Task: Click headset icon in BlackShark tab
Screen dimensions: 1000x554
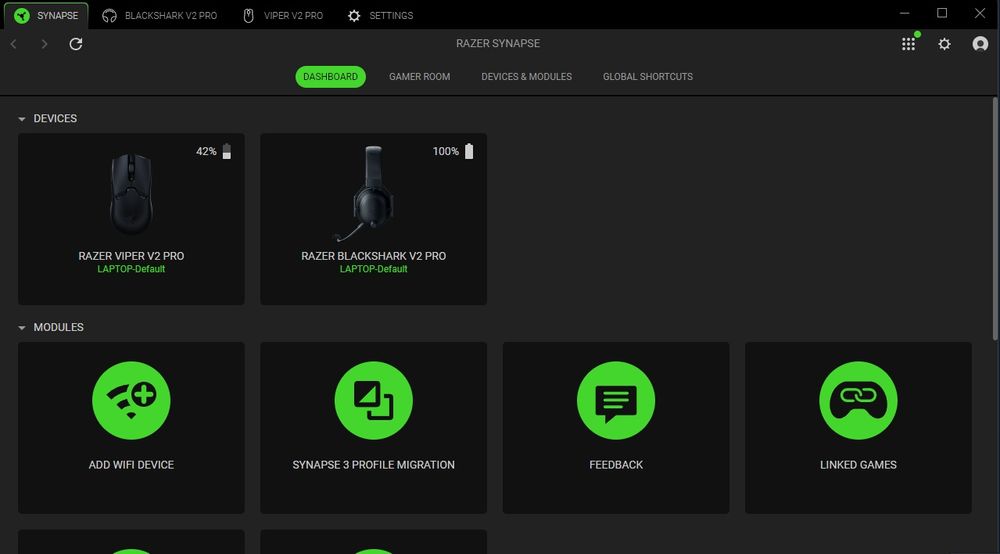Action: 110,15
